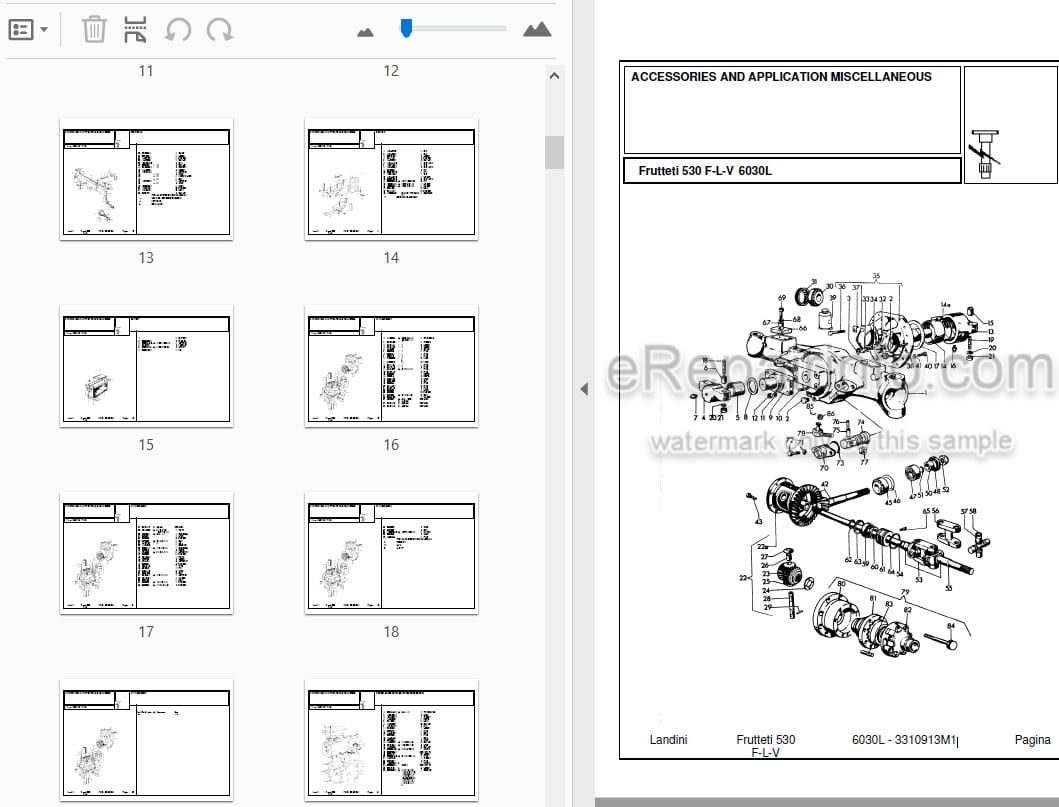
Task: Collapse the thumbnails panel with left arrow
Action: coord(584,389)
